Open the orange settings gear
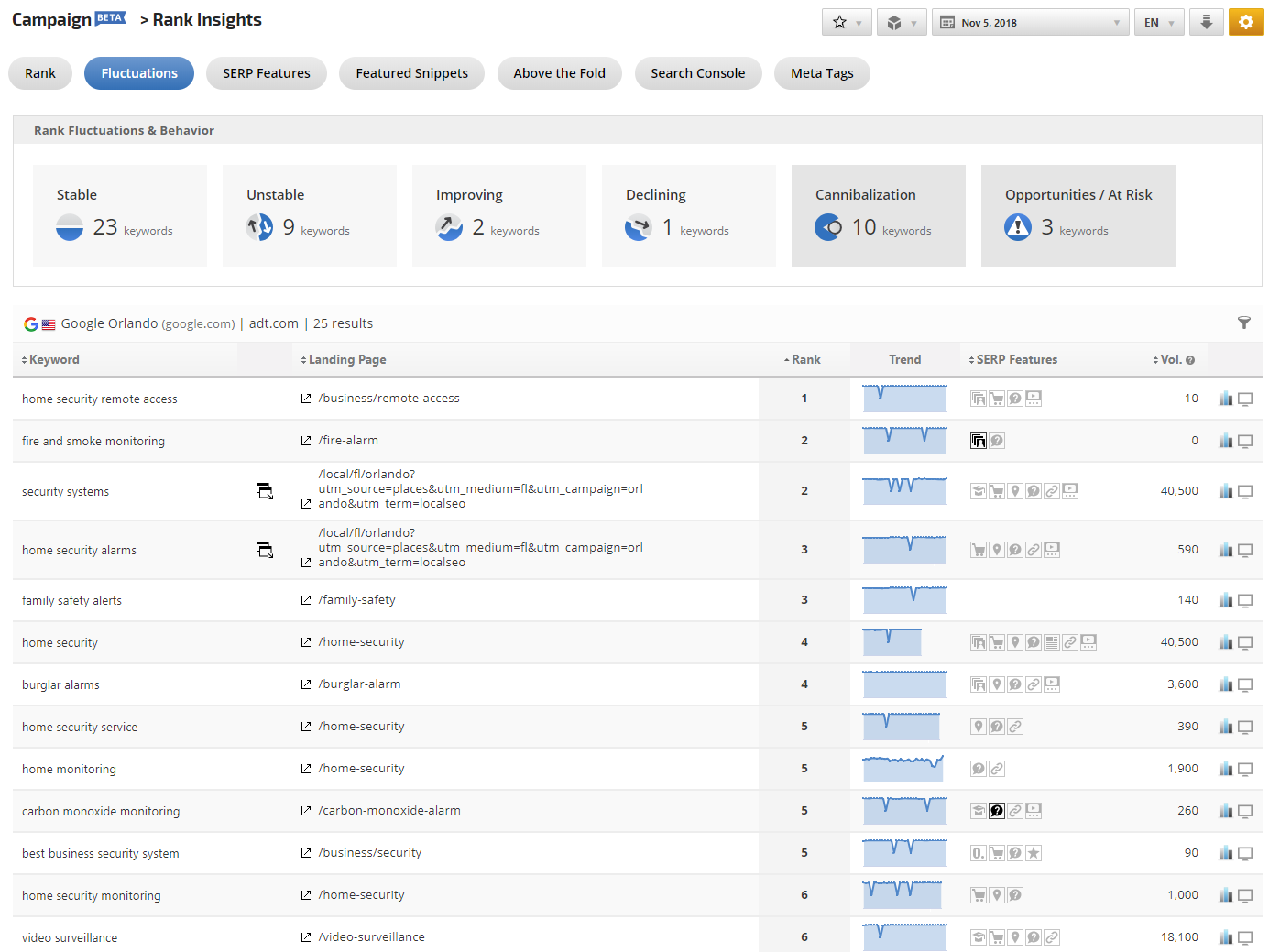The height and width of the screenshot is (952, 1269). [1245, 23]
